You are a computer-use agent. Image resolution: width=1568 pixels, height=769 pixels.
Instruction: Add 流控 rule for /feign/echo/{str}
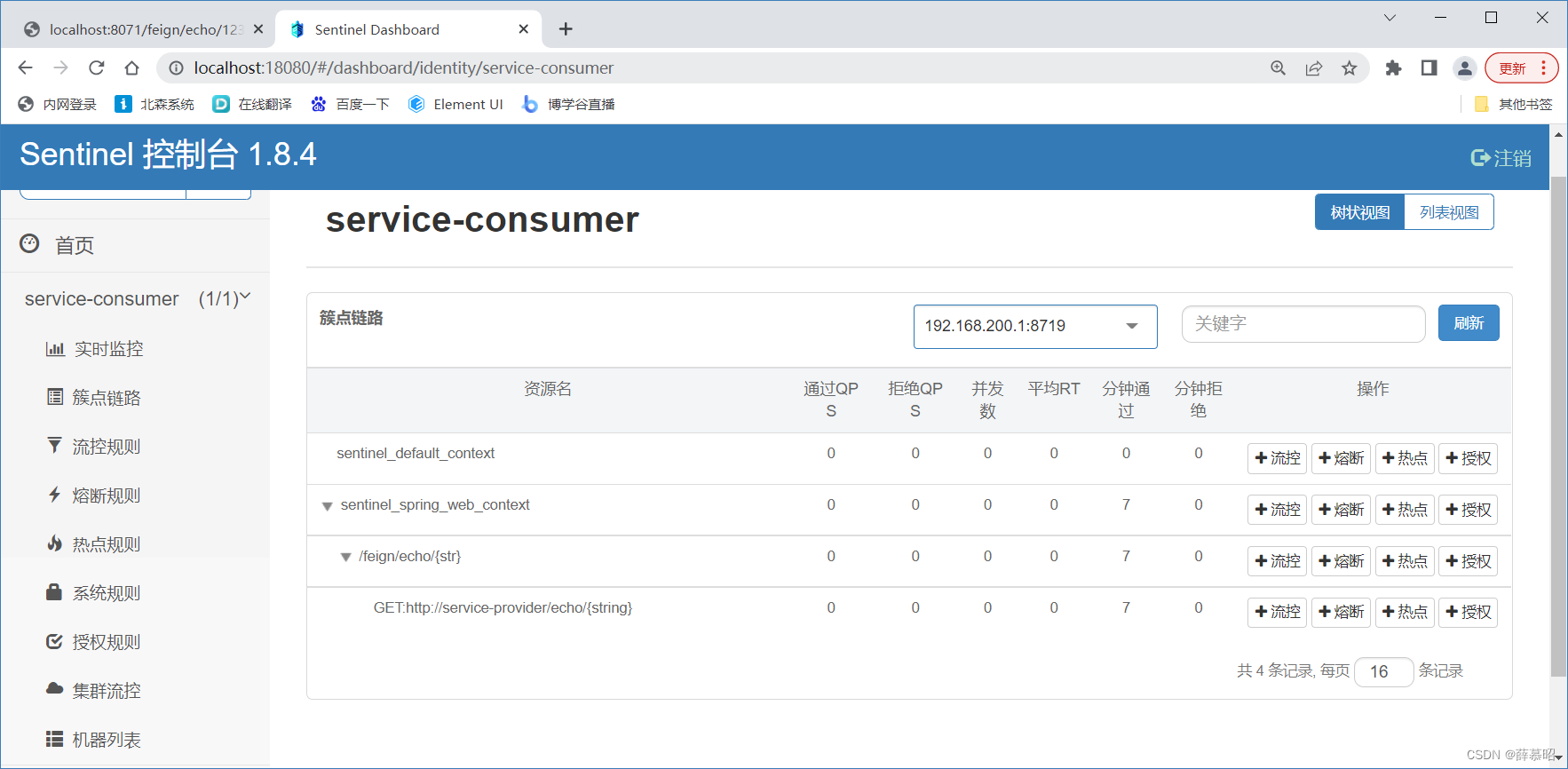click(x=1277, y=561)
